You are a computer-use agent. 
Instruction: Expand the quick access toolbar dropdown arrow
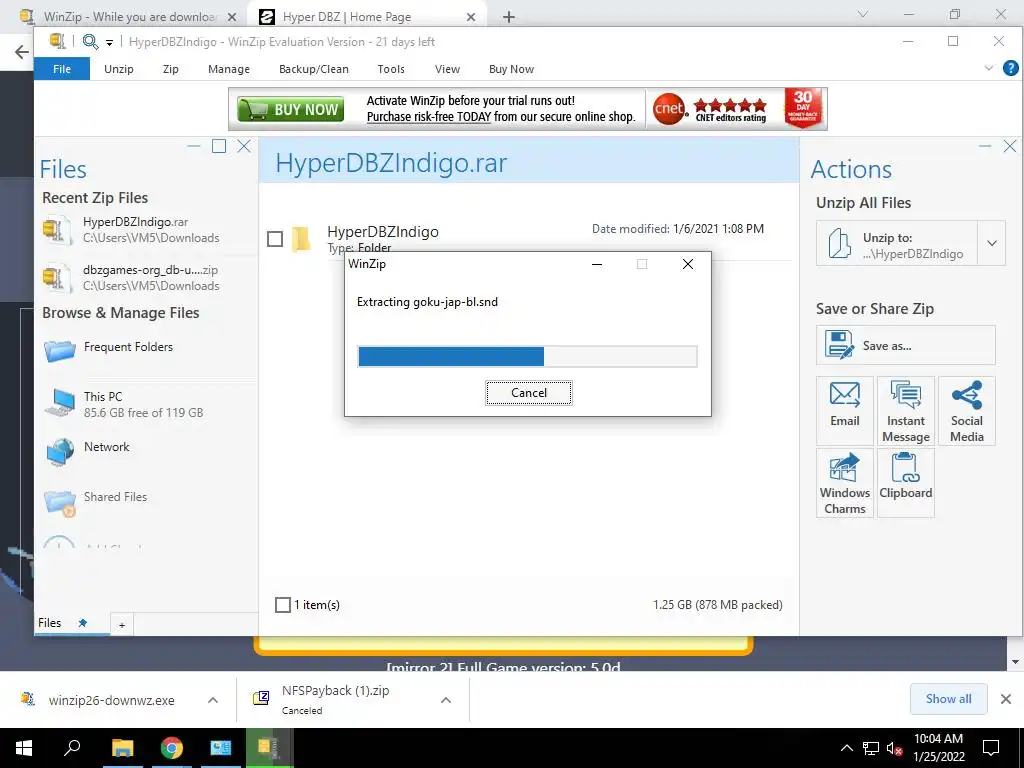(110, 42)
